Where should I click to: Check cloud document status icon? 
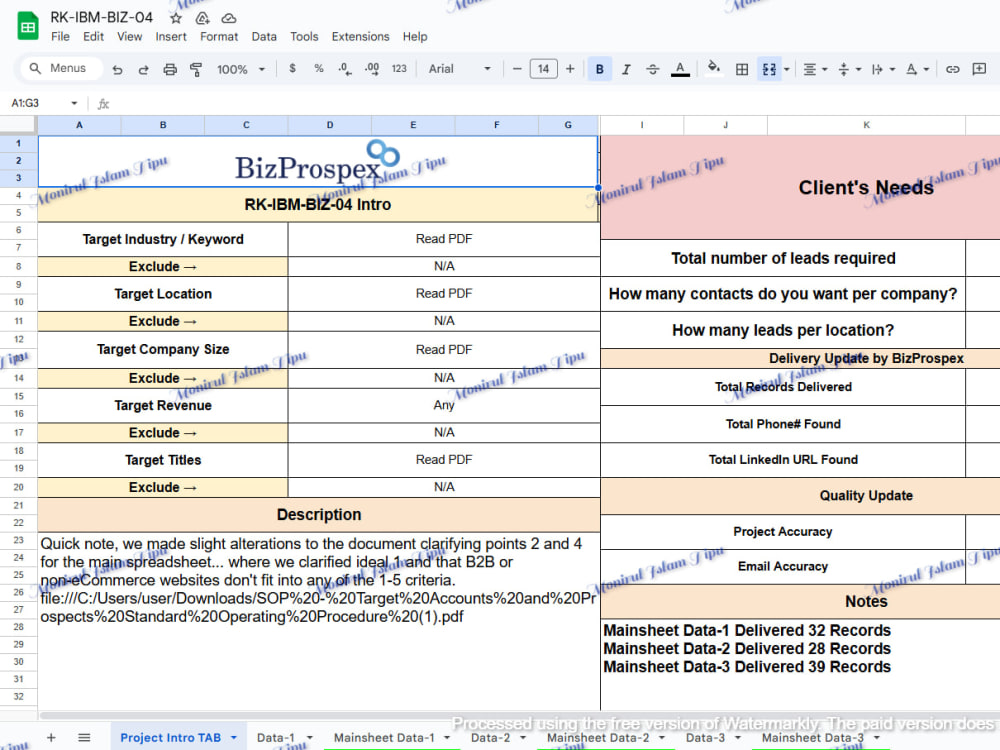[x=228, y=18]
